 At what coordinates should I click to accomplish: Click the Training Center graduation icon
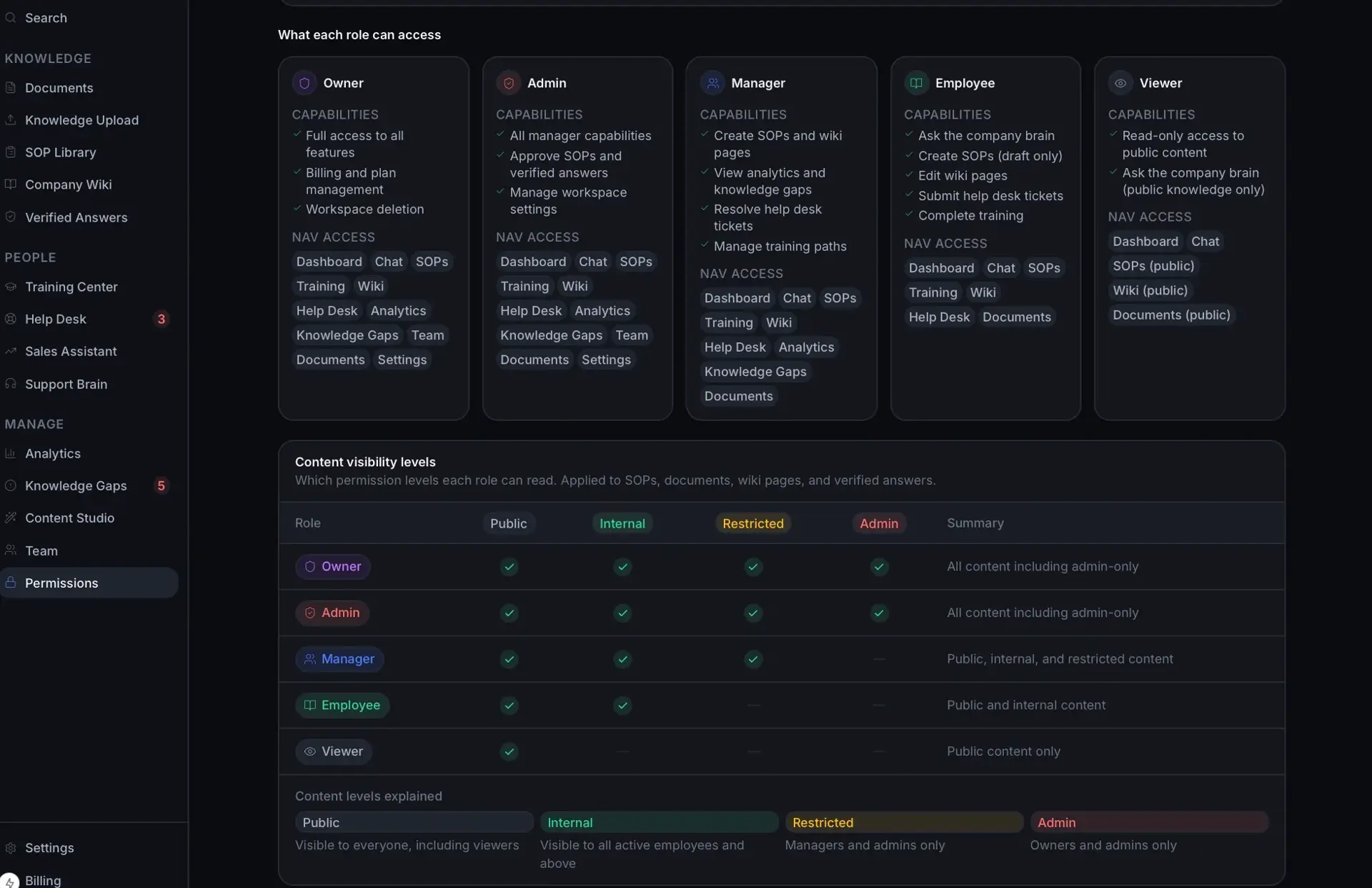(x=11, y=286)
